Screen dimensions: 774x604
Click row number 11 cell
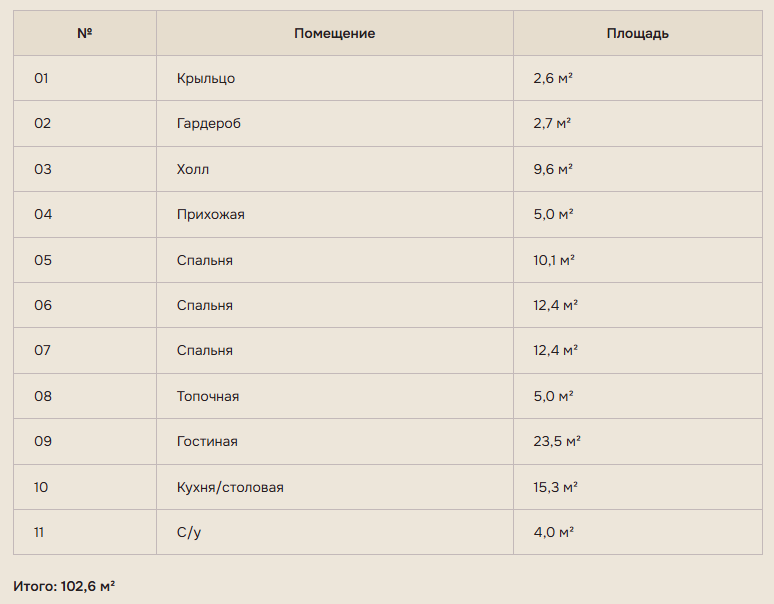tap(85, 532)
